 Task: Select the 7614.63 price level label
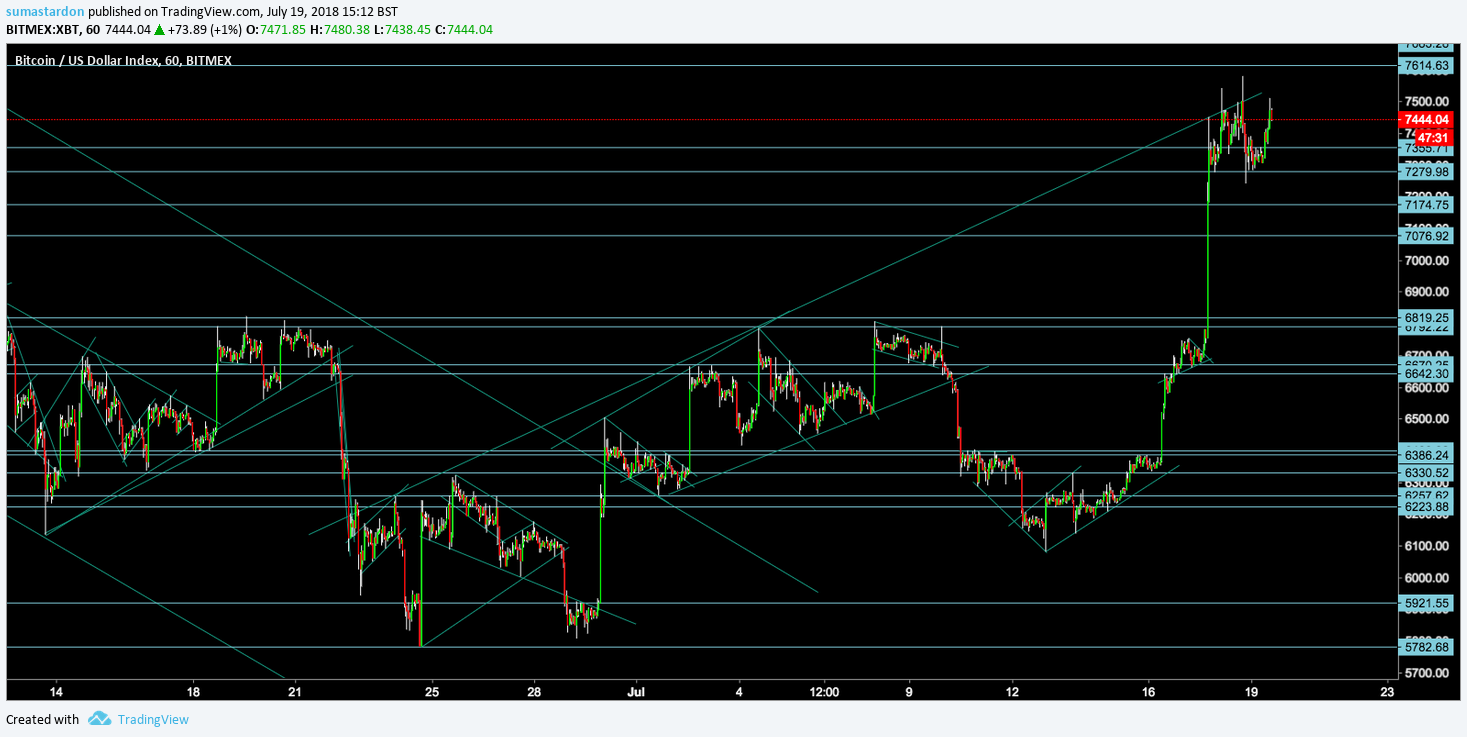[x=1426, y=66]
